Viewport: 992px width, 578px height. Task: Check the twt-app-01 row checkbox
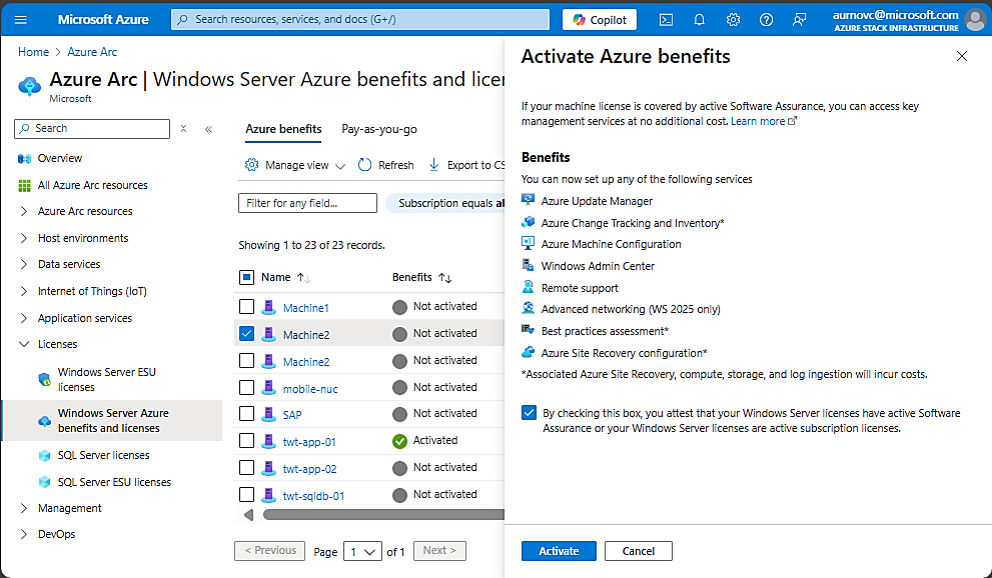[247, 441]
